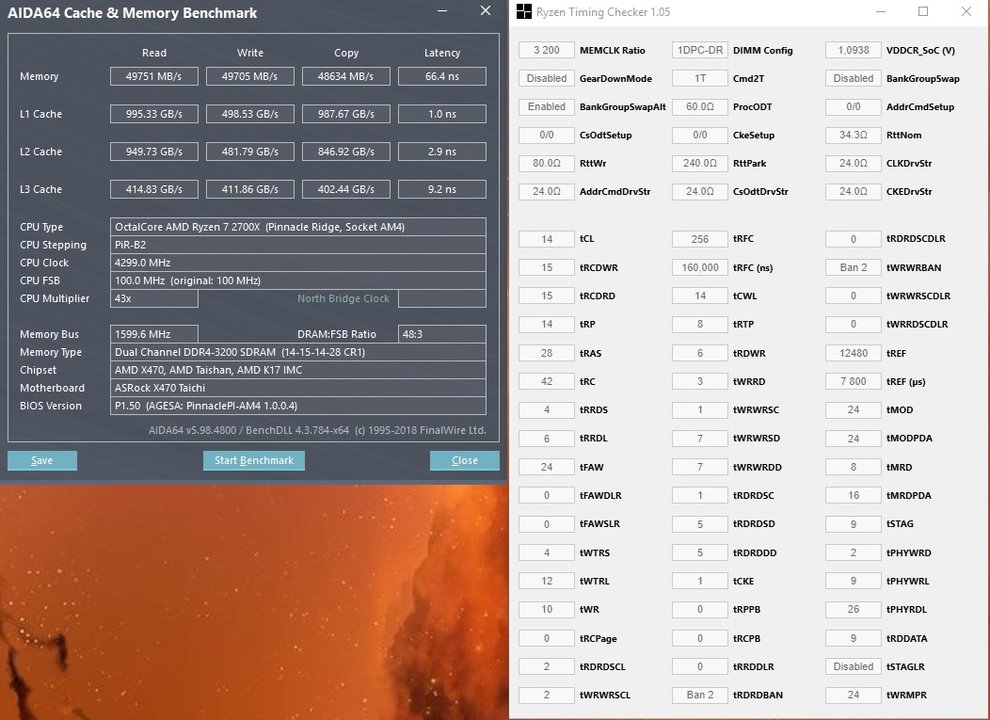990x720 pixels.
Task: Click the RttPark value 240.0Ω
Action: 700,163
